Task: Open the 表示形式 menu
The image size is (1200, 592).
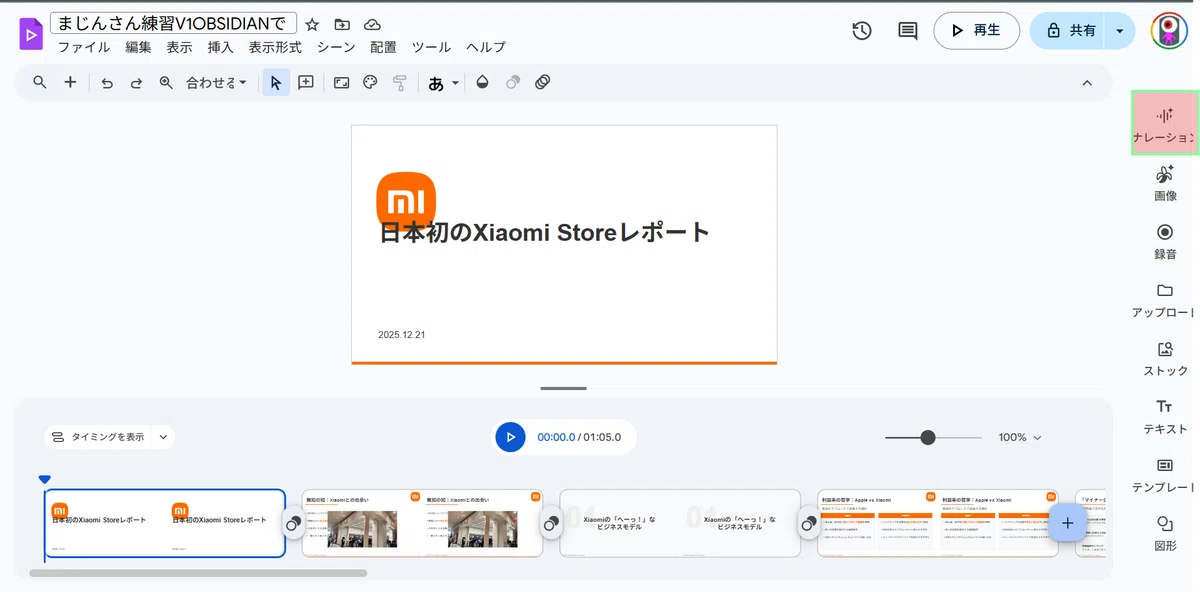Action: point(275,47)
